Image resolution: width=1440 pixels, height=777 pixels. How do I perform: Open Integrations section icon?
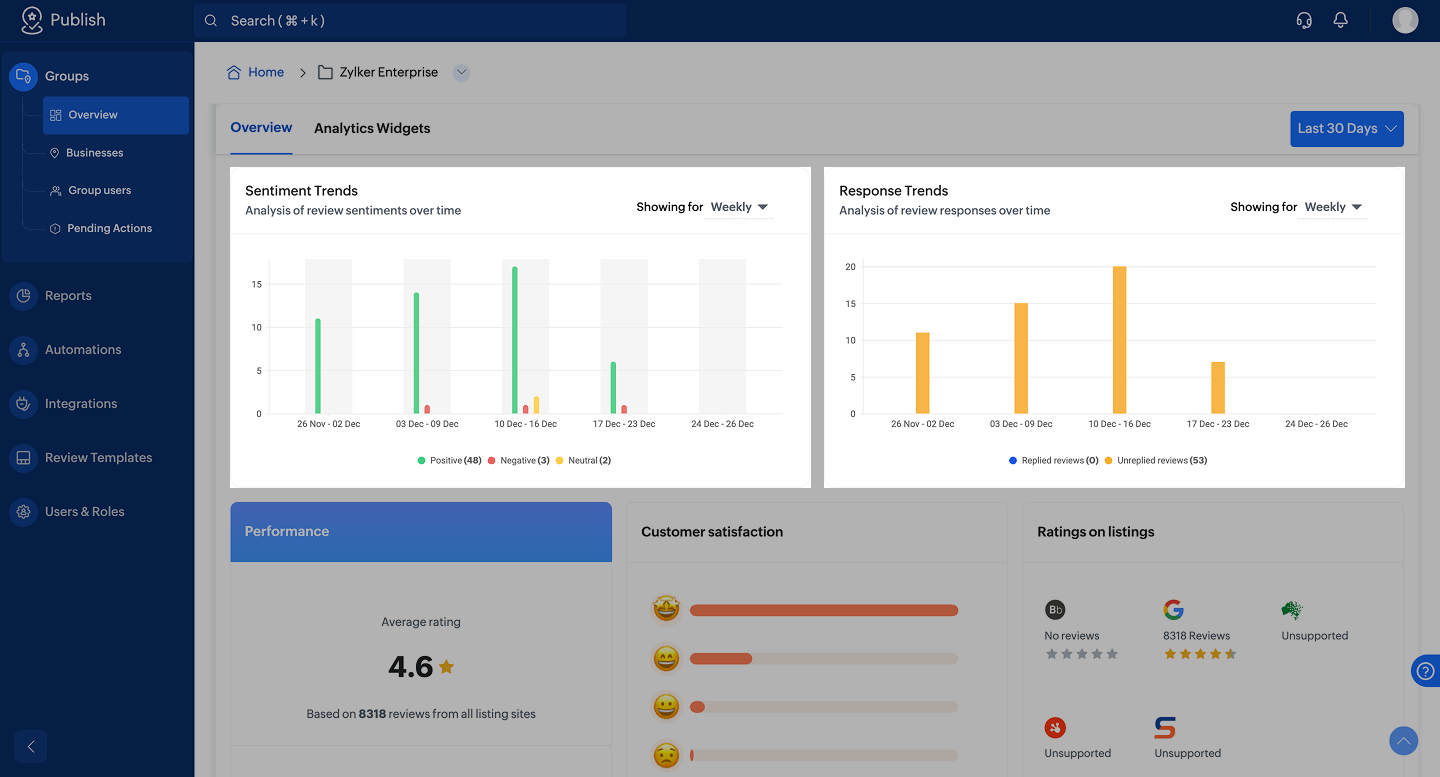point(23,404)
